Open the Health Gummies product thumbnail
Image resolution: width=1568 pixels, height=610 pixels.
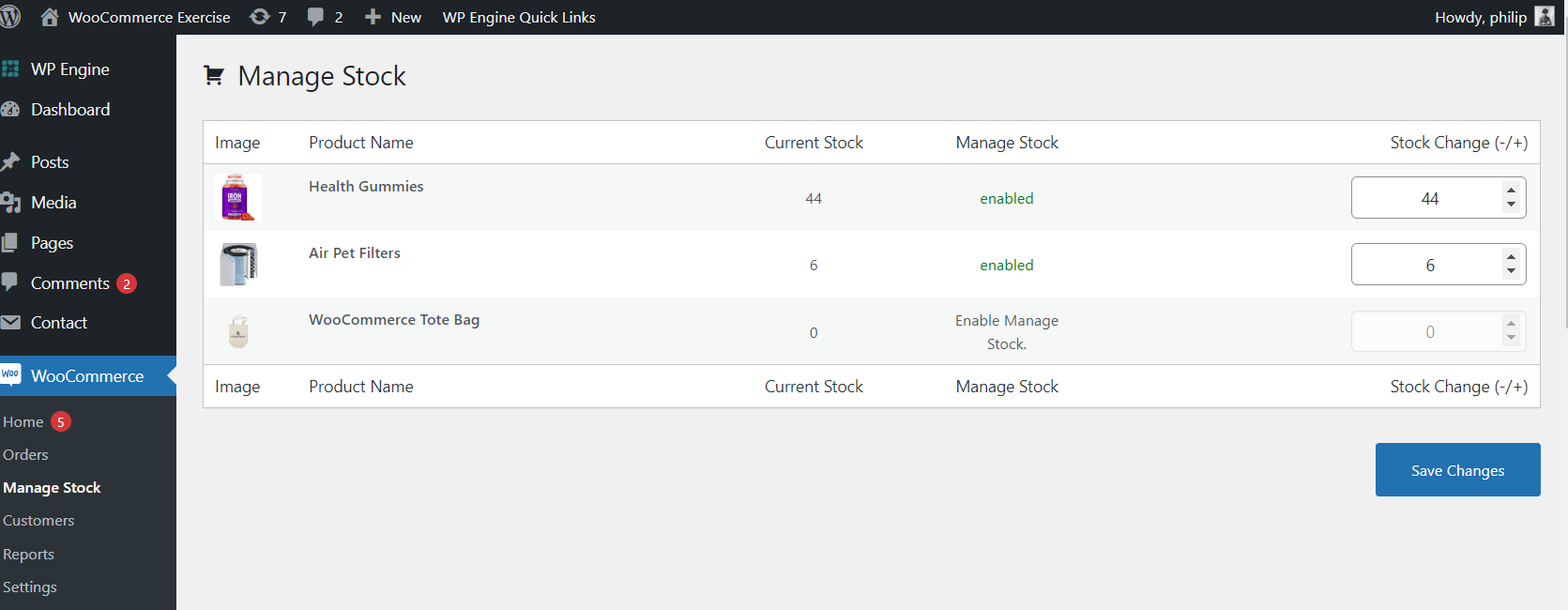(x=237, y=197)
